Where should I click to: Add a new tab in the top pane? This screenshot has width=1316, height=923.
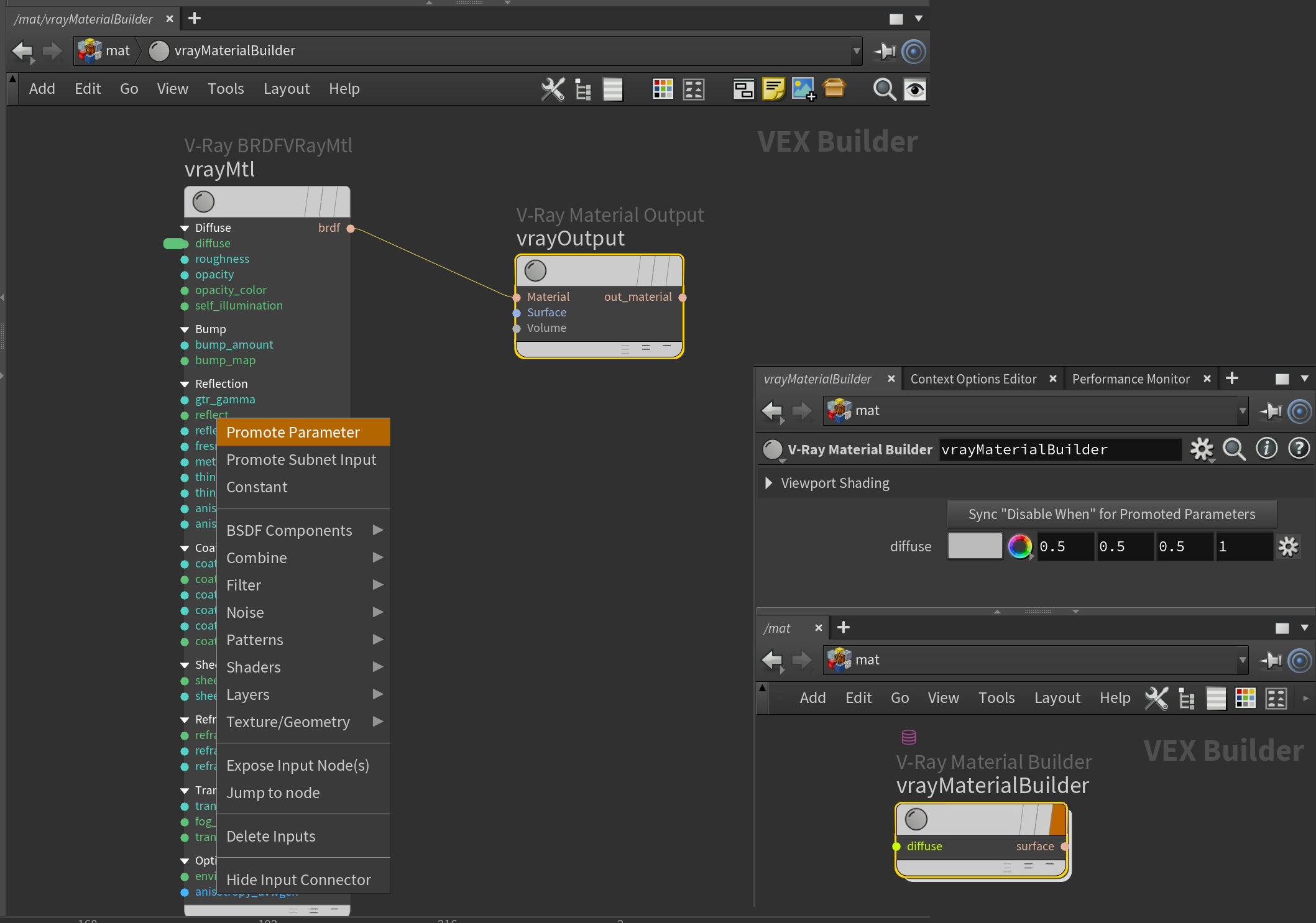tap(195, 18)
